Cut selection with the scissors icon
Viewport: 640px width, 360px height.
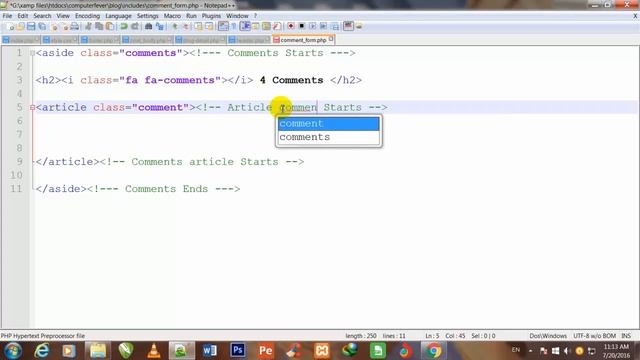(x=88, y=26)
